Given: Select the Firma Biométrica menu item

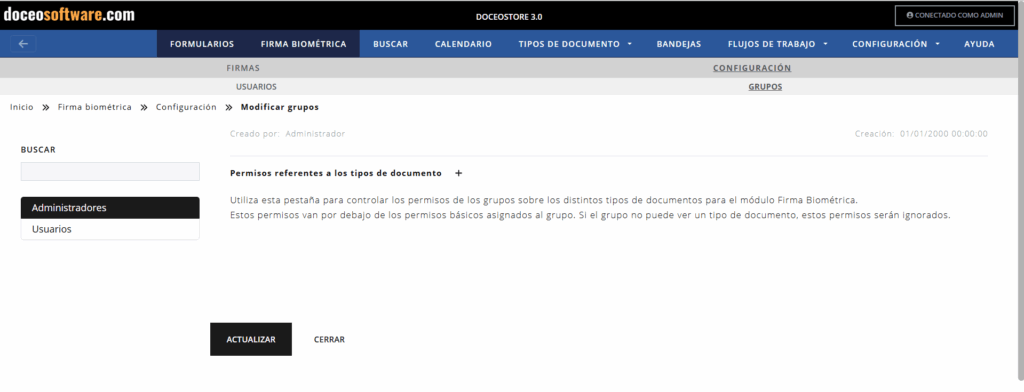Looking at the screenshot, I should (x=303, y=44).
